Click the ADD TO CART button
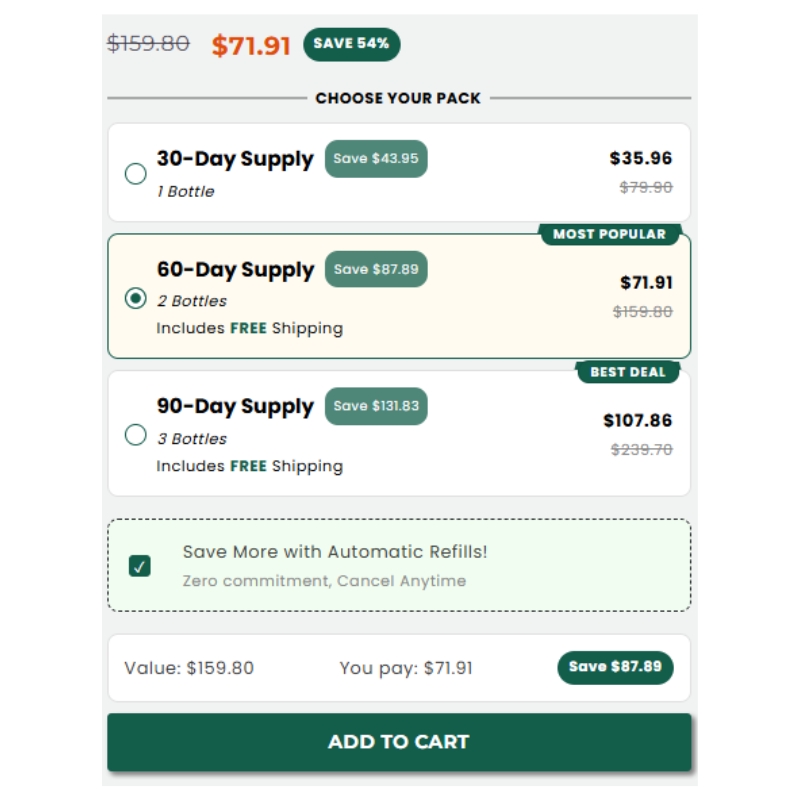This screenshot has width=800, height=800. point(399,742)
